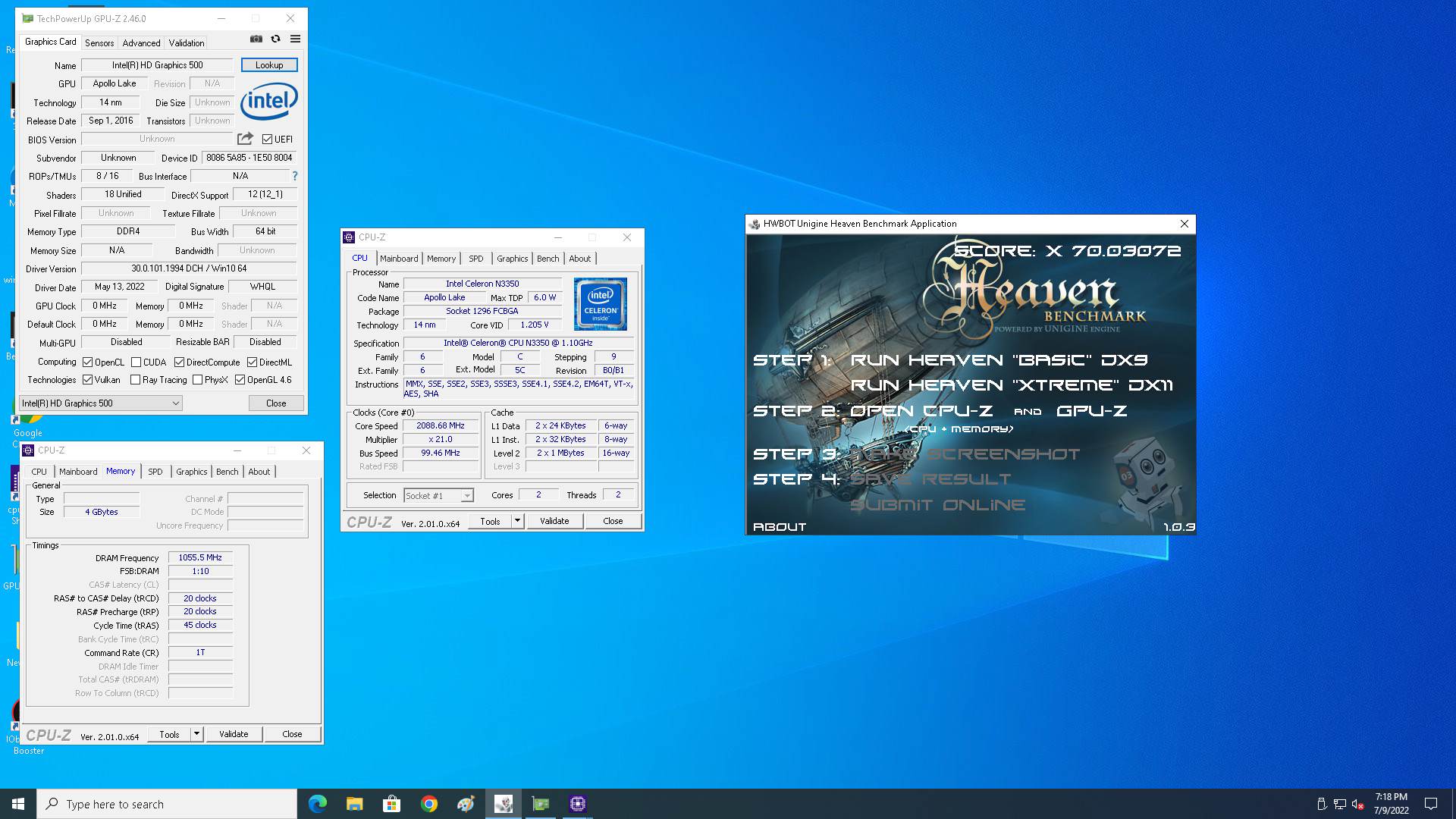The height and width of the screenshot is (819, 1456).
Task: Click ABOUT in Heaven benchmark app
Action: click(x=780, y=526)
